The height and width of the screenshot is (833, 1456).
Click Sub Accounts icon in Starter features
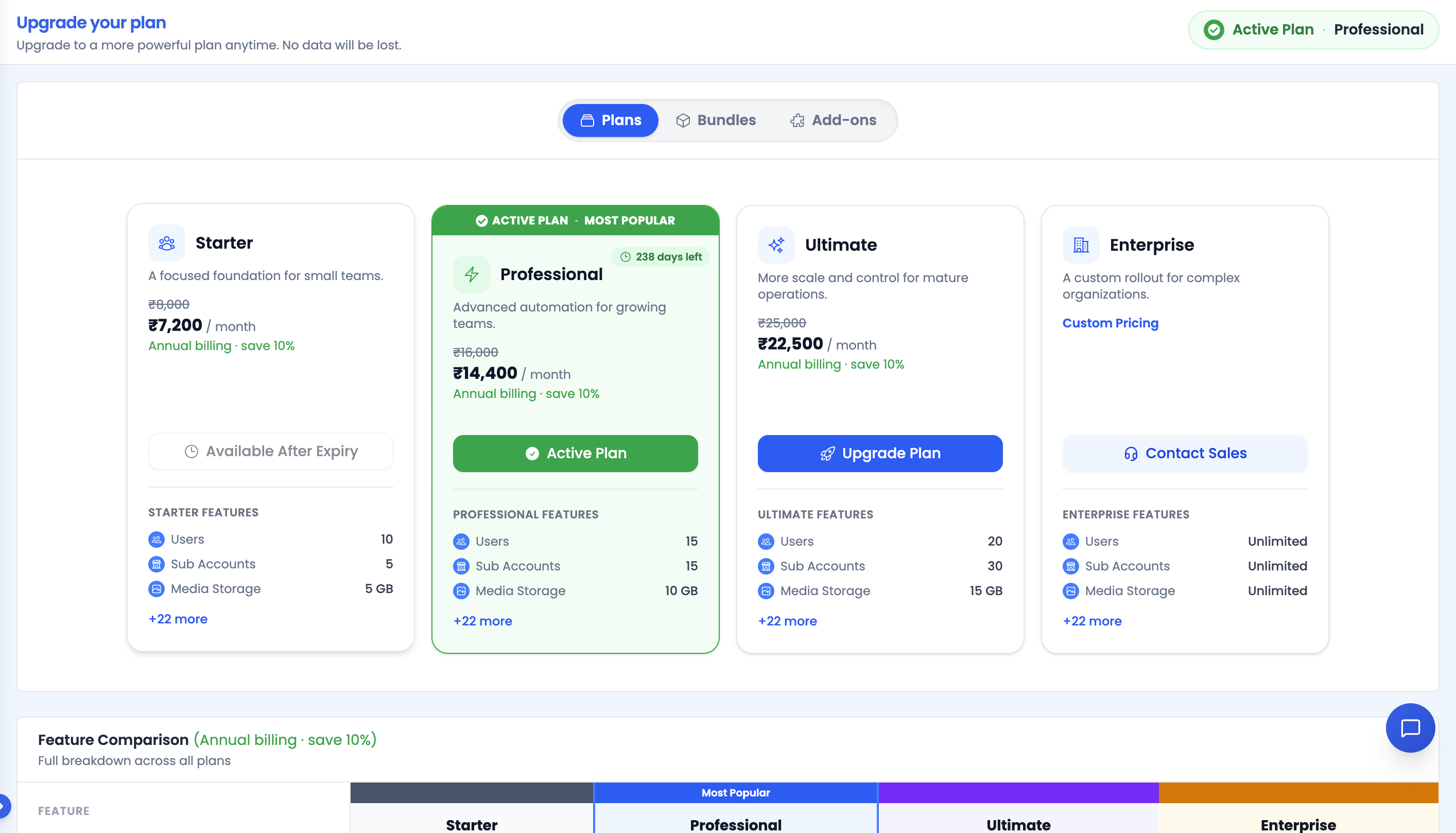point(156,564)
